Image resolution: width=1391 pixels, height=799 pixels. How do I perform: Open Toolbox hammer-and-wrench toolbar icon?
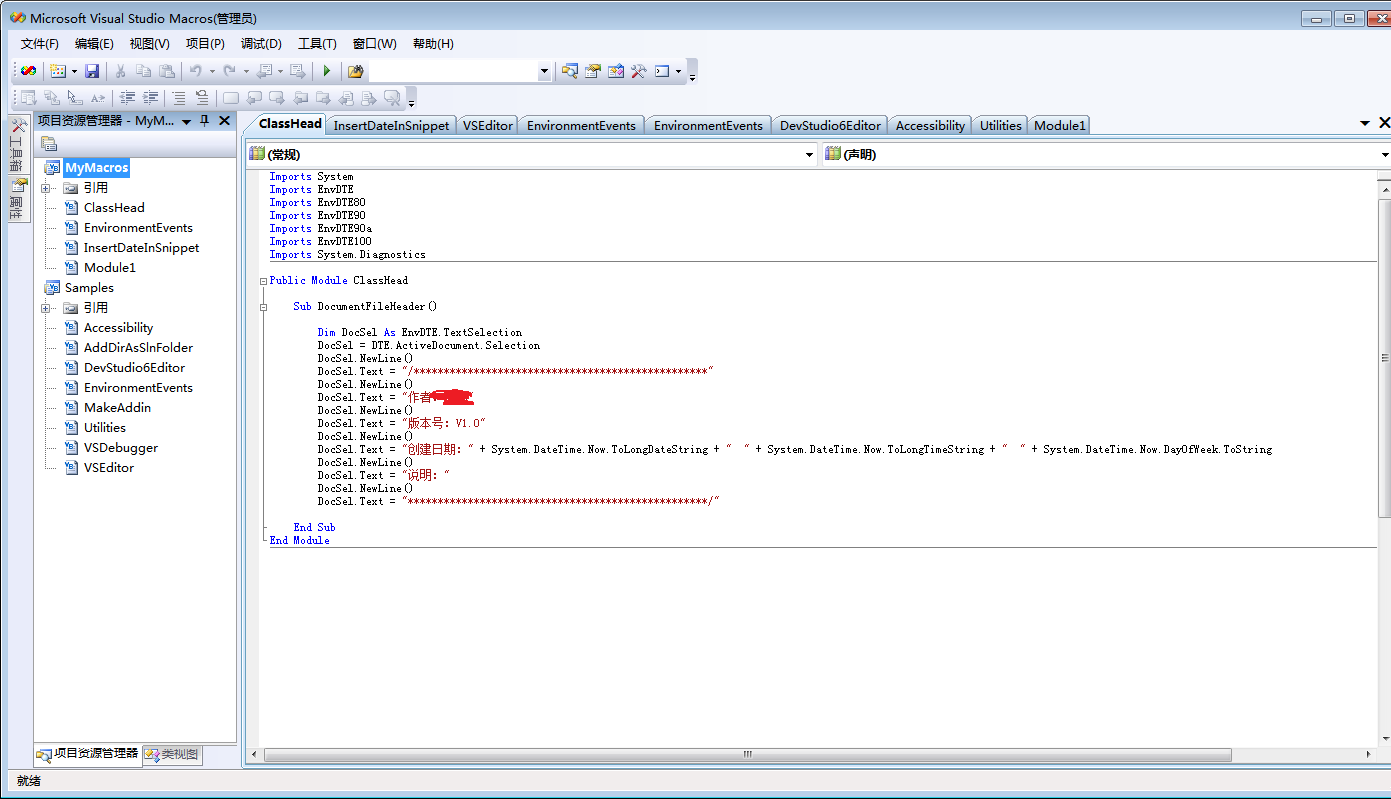(638, 71)
